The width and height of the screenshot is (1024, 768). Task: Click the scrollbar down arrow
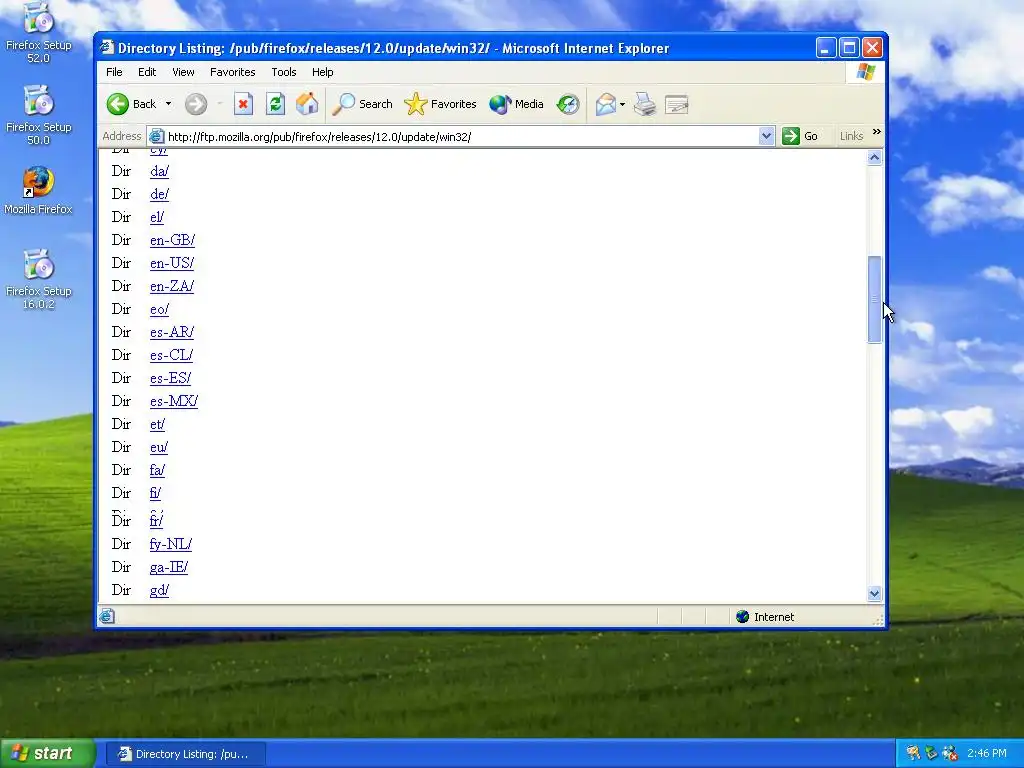tap(874, 593)
